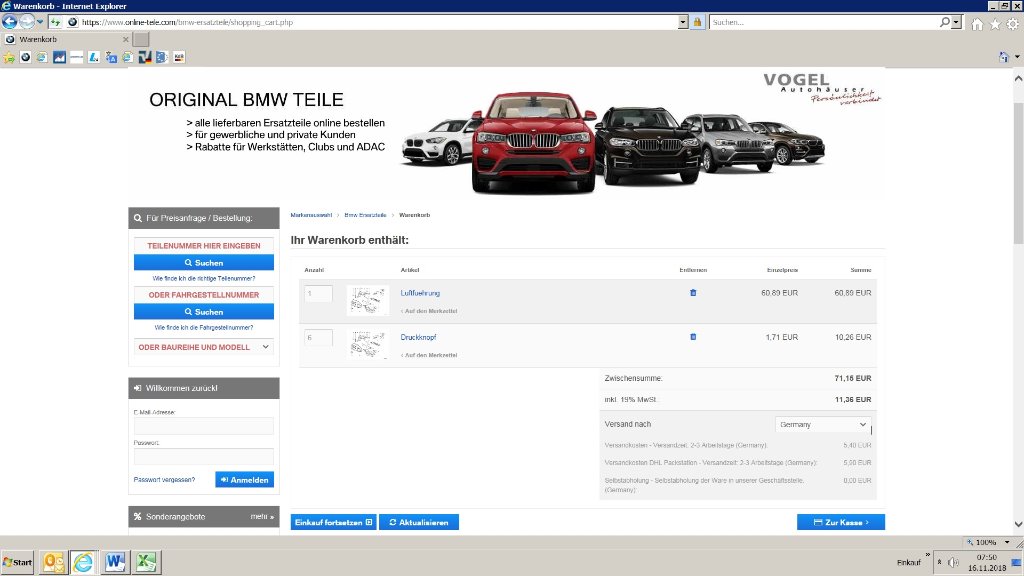Launch Excel from the taskbar
1024x576 pixels.
click(x=145, y=562)
